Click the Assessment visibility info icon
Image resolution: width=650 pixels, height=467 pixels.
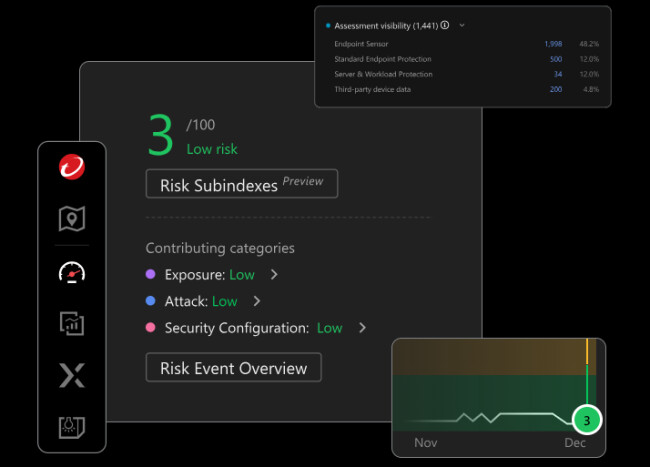tap(445, 25)
